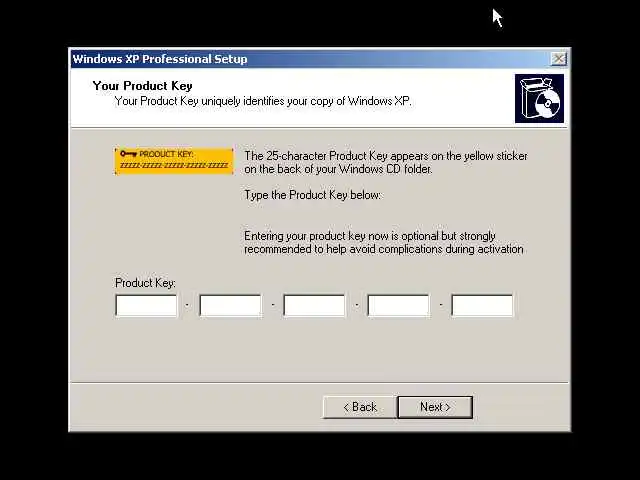640x480 pixels.
Task: Click the Windows CD box icon in header
Action: (x=539, y=98)
